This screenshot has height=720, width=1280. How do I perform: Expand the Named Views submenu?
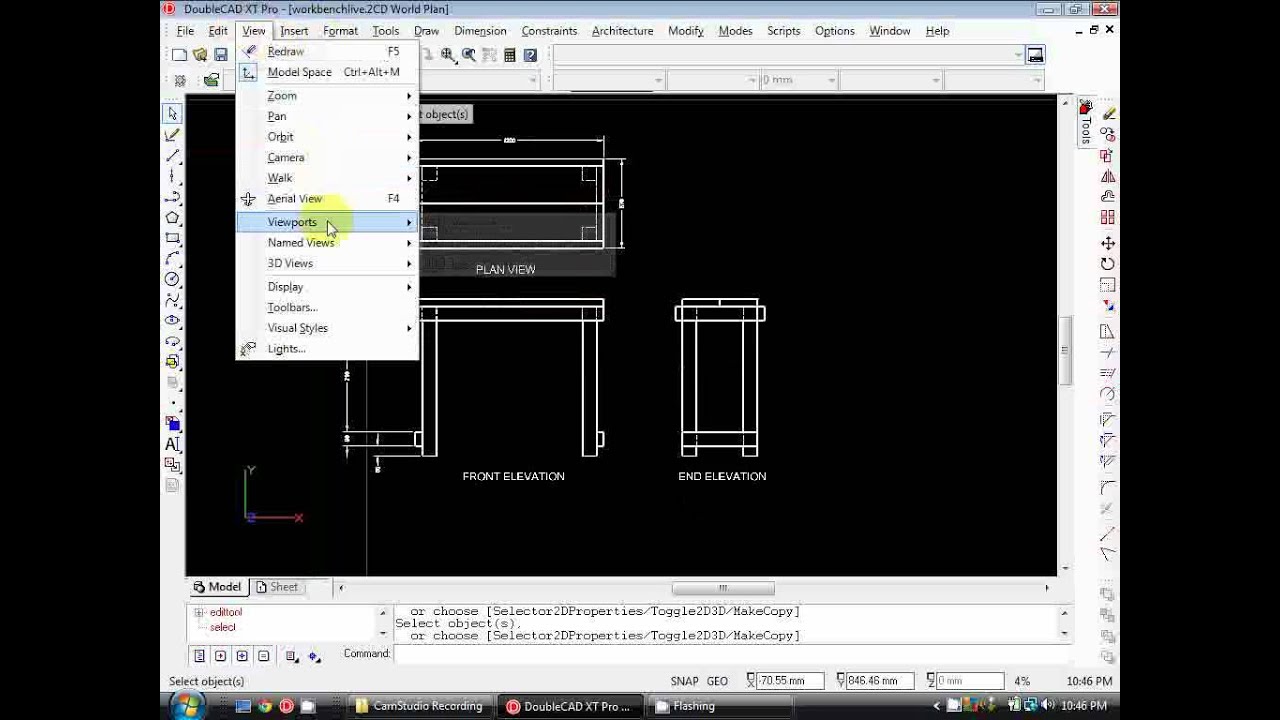pyautogui.click(x=327, y=243)
